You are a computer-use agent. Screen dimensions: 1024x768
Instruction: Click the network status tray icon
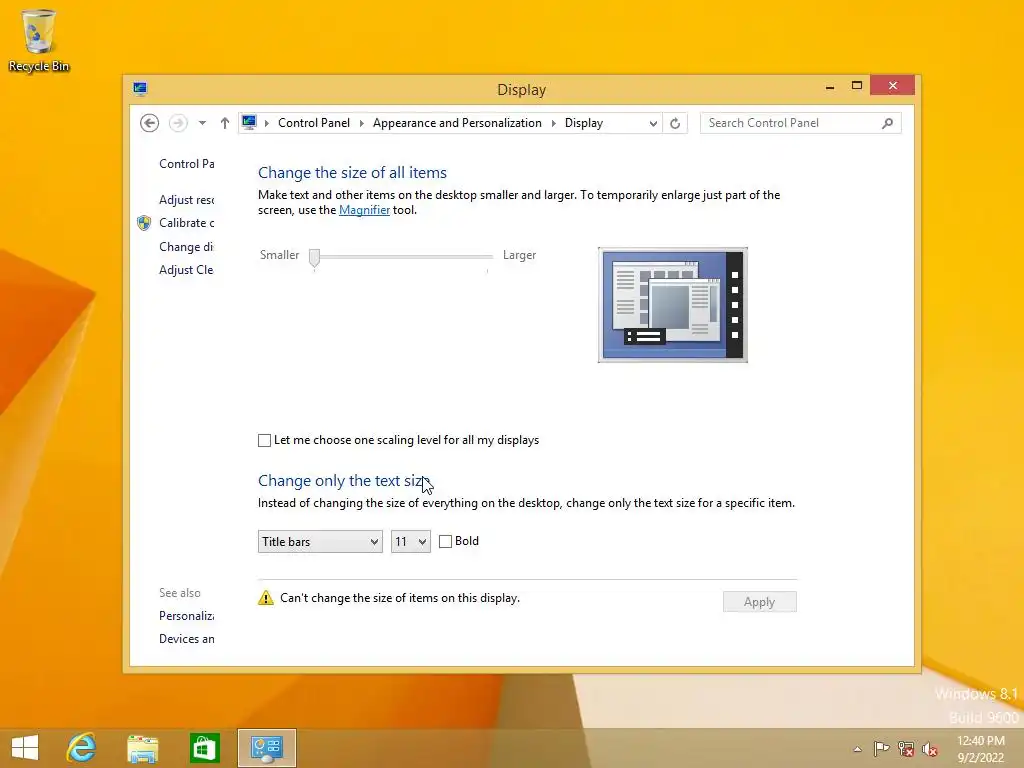point(906,749)
